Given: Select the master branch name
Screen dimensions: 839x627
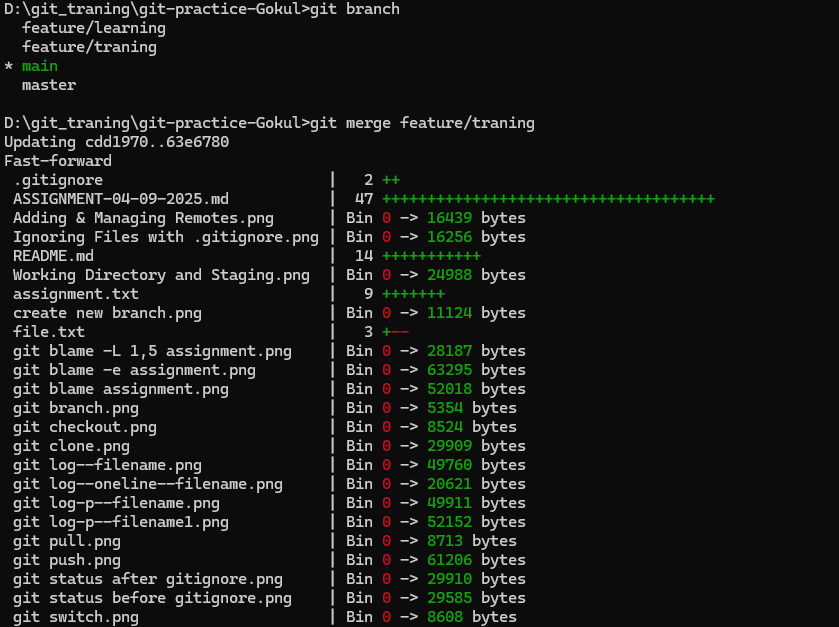Looking at the screenshot, I should click(49, 85).
